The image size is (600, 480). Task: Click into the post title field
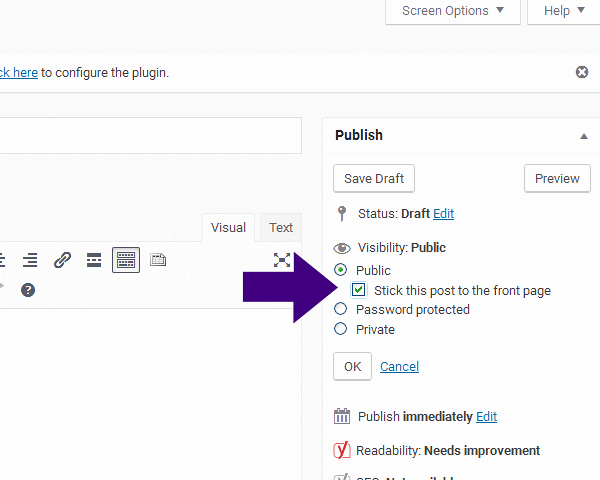150,135
